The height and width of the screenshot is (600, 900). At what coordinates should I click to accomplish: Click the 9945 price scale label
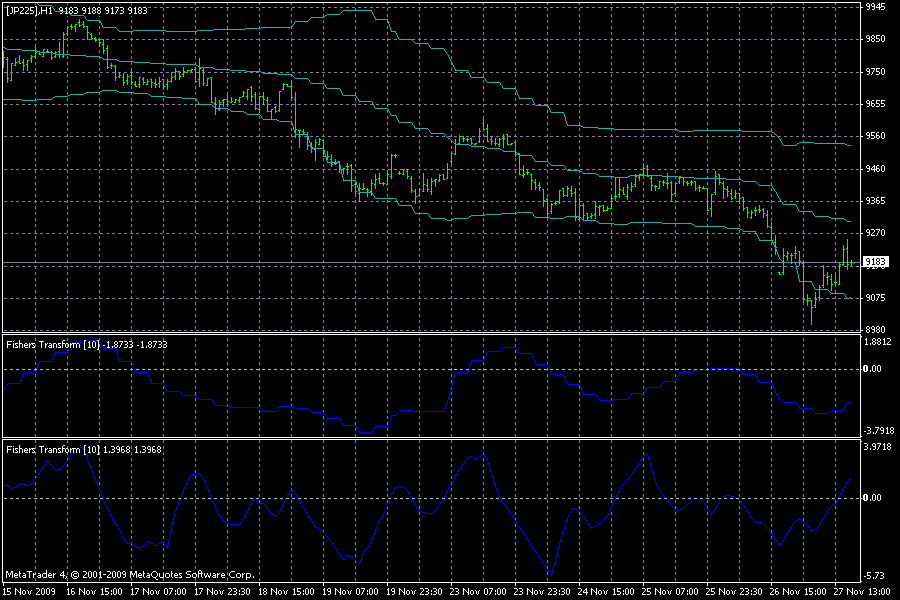tap(875, 7)
